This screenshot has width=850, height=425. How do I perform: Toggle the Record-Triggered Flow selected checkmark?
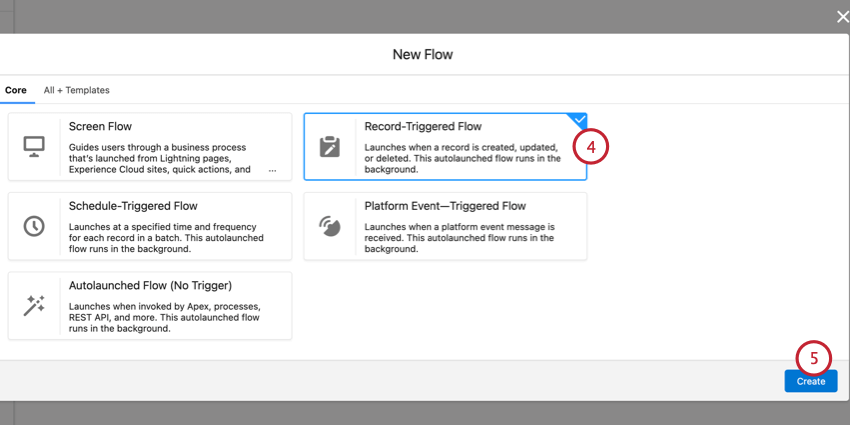coord(579,119)
